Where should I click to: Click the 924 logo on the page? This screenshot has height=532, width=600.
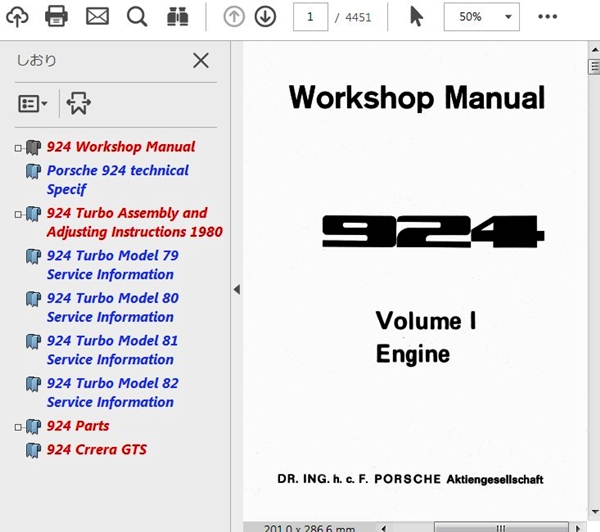pyautogui.click(x=433, y=231)
